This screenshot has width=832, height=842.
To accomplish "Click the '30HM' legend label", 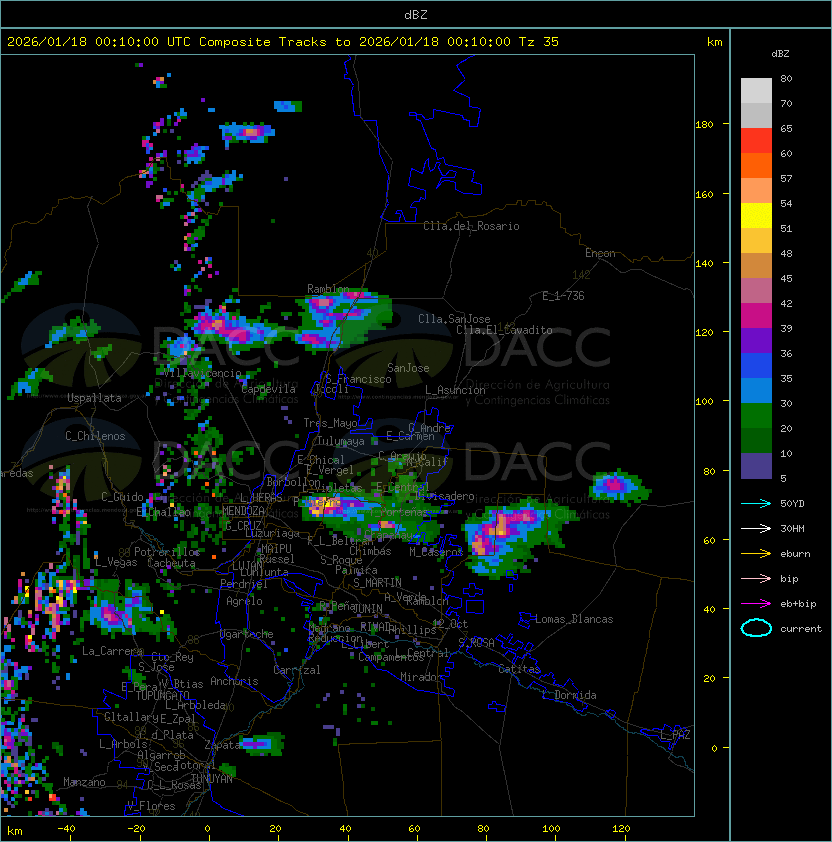I will click(792, 528).
